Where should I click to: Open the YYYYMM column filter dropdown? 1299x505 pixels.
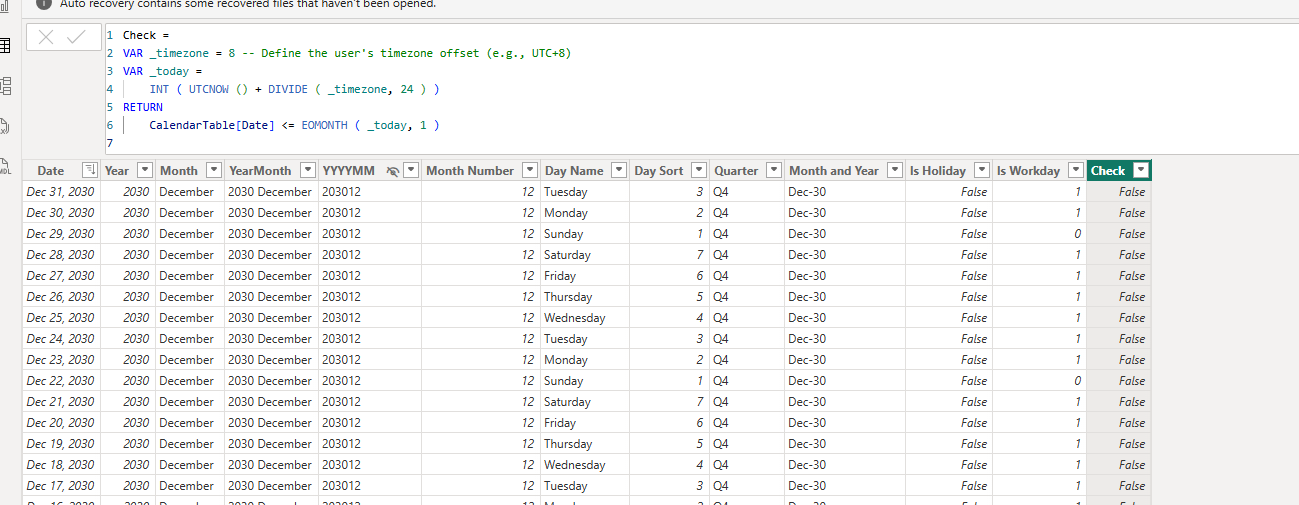(410, 171)
